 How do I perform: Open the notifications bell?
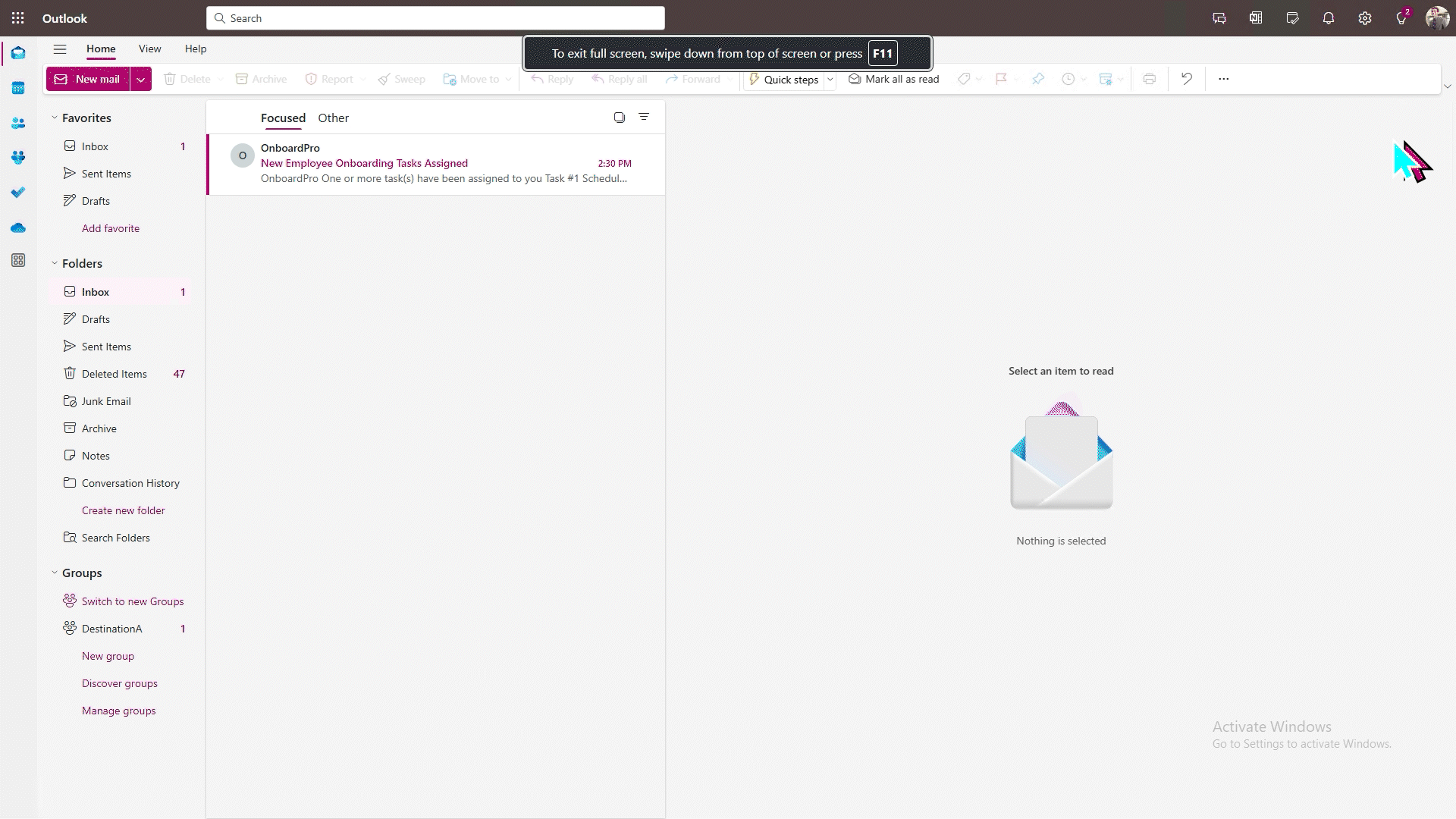click(x=1329, y=18)
